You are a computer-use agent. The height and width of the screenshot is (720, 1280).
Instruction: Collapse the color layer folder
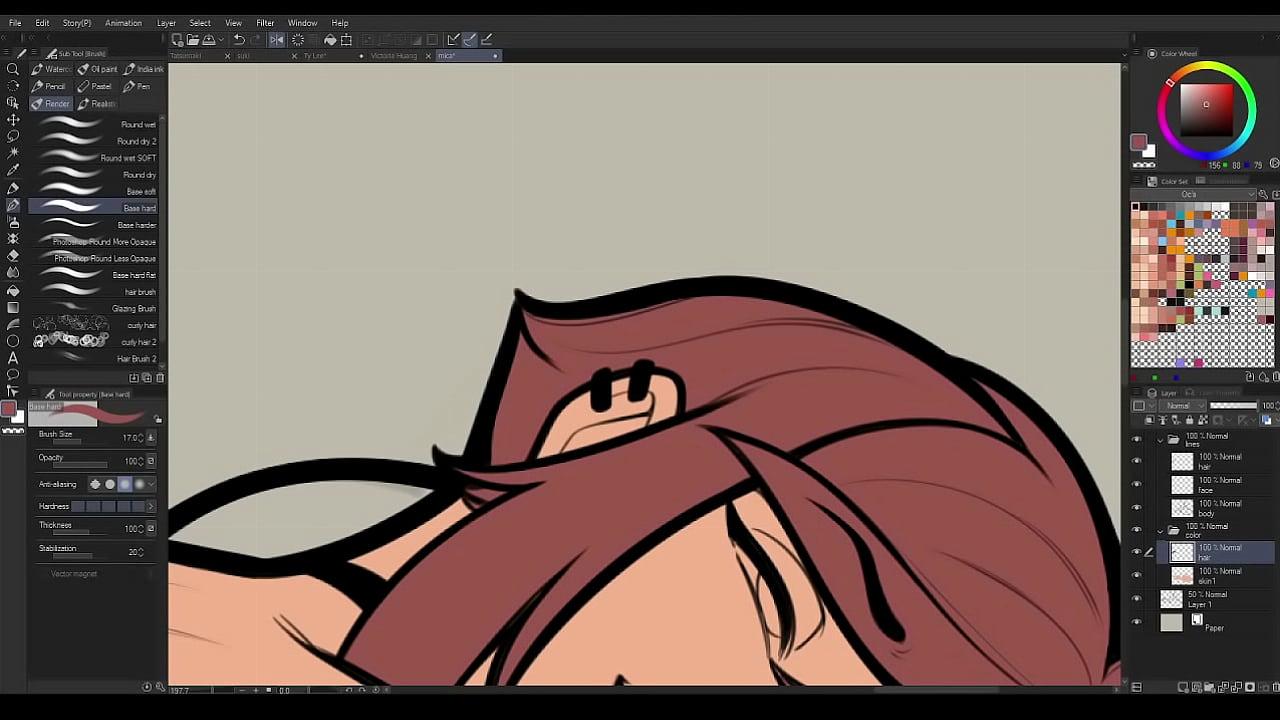click(1160, 530)
